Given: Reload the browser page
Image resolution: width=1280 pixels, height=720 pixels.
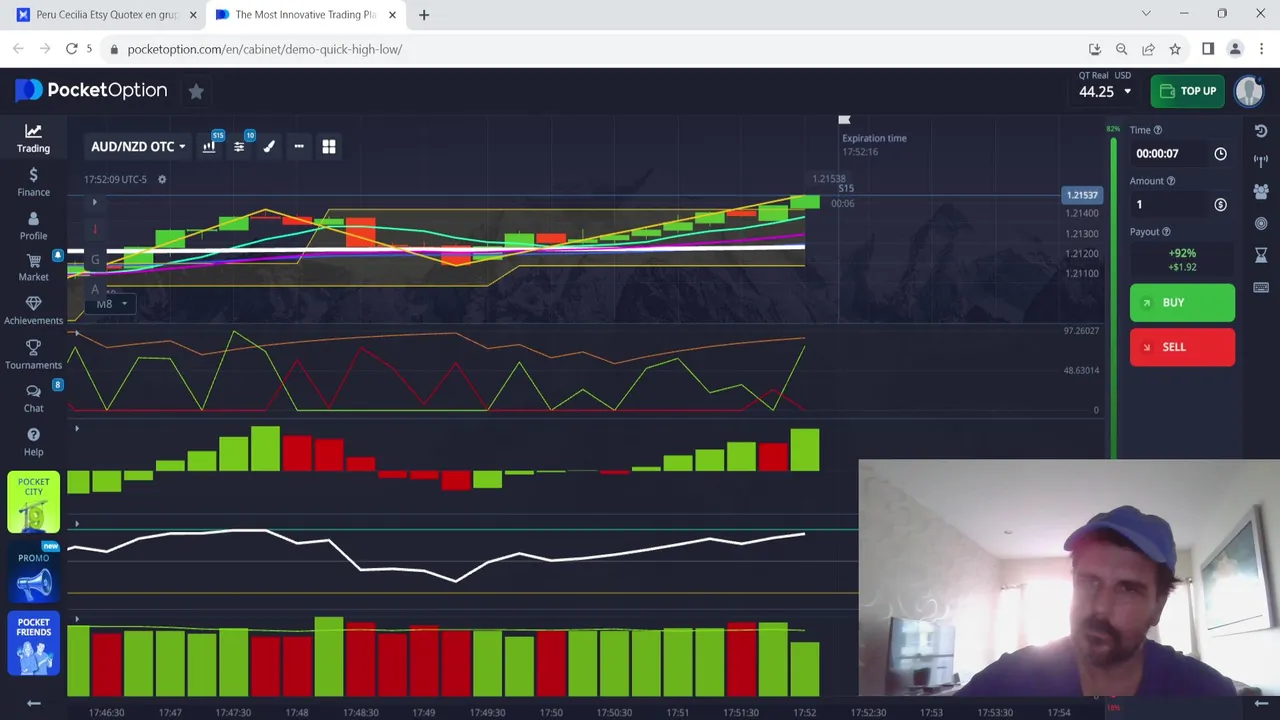Looking at the screenshot, I should tap(72, 48).
